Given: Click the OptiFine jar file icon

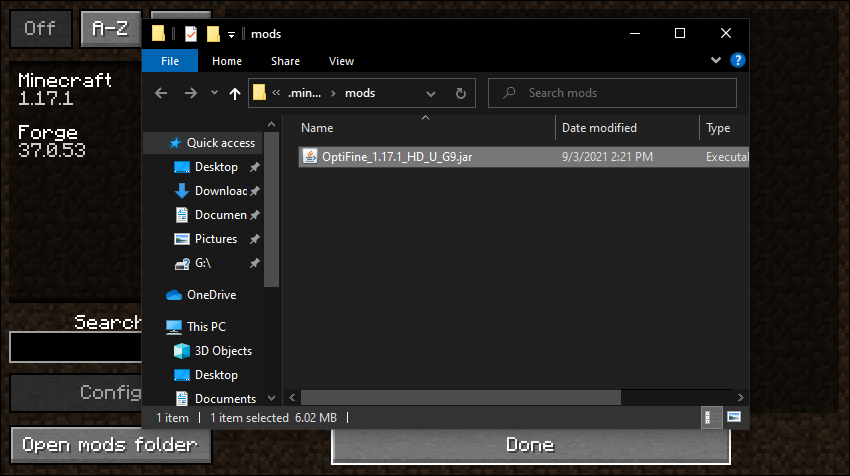Looking at the screenshot, I should tap(310, 157).
